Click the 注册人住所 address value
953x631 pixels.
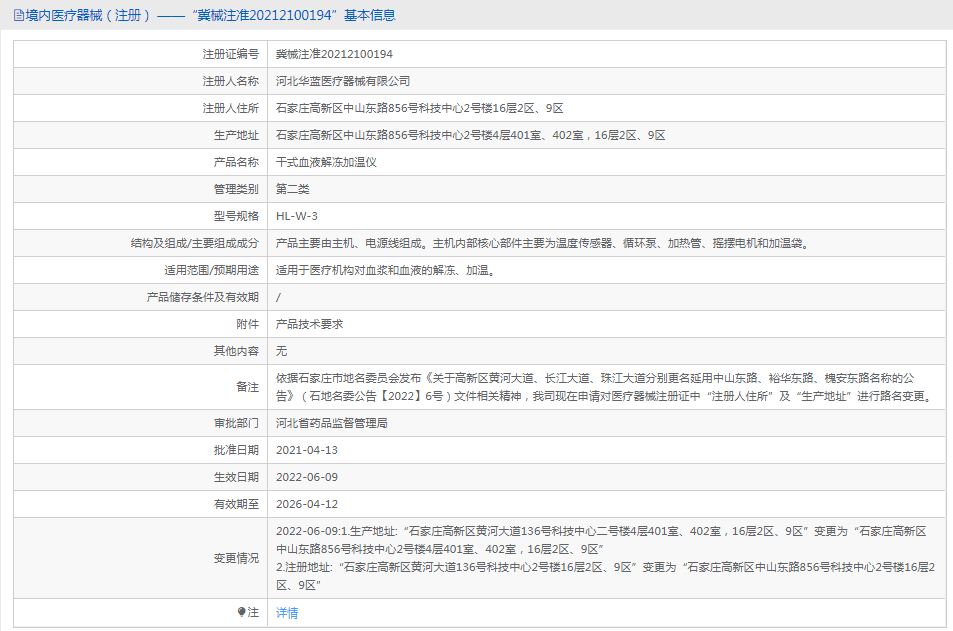tap(420, 108)
